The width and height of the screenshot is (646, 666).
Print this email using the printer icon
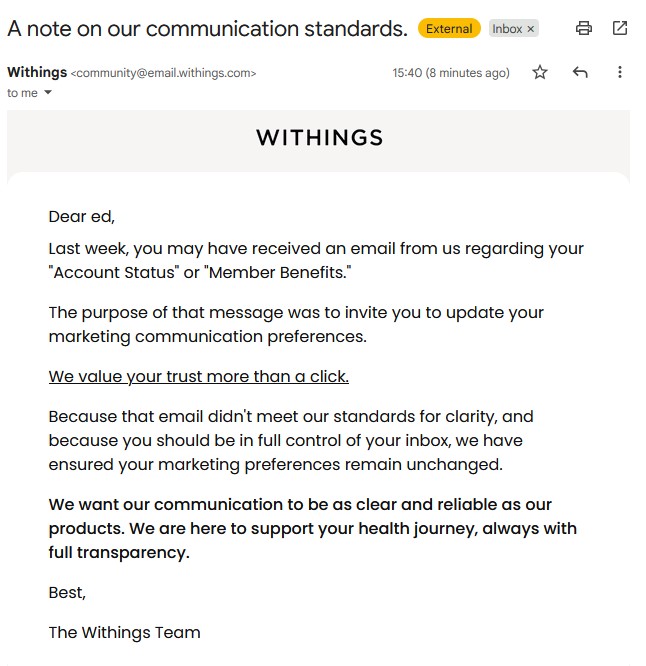[x=584, y=29]
